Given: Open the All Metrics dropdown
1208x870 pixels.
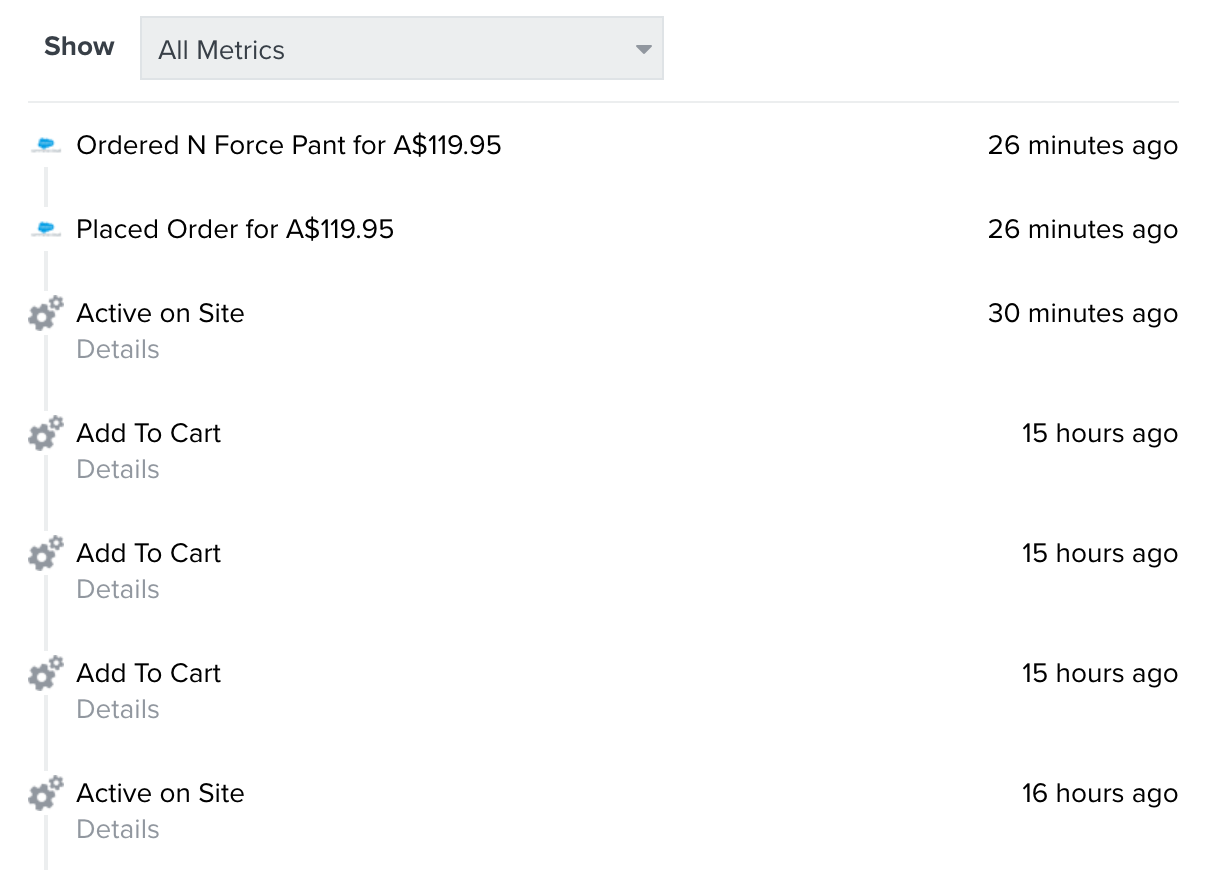Looking at the screenshot, I should pos(401,48).
